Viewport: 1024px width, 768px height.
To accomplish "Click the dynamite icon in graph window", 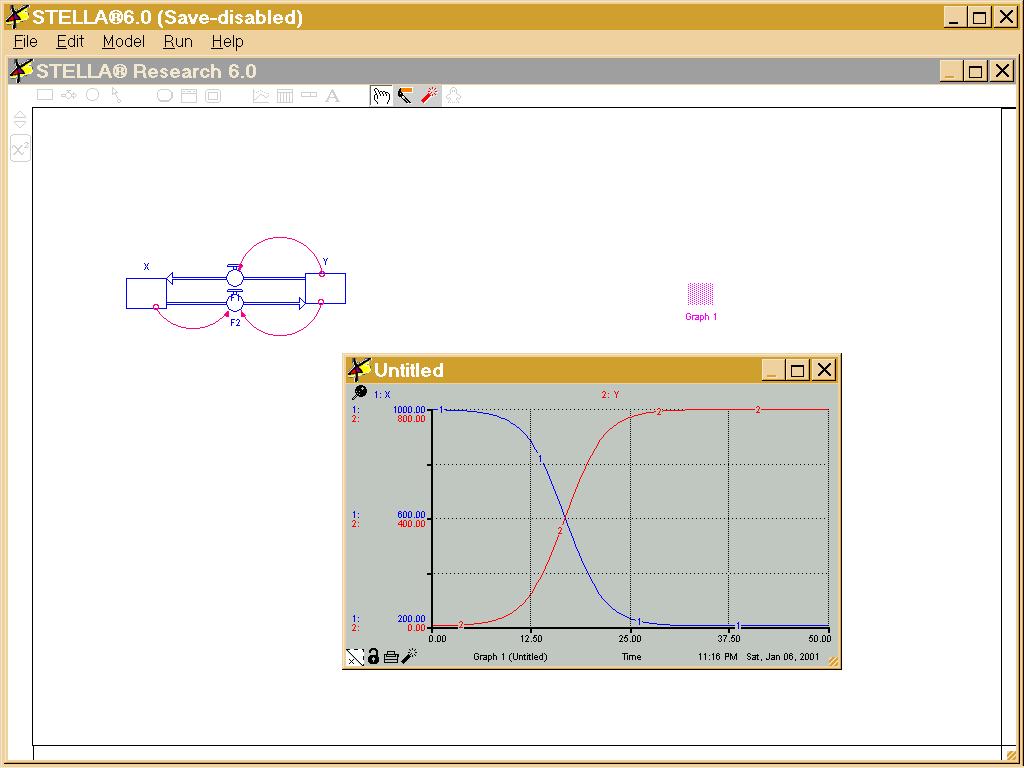I will (409, 656).
